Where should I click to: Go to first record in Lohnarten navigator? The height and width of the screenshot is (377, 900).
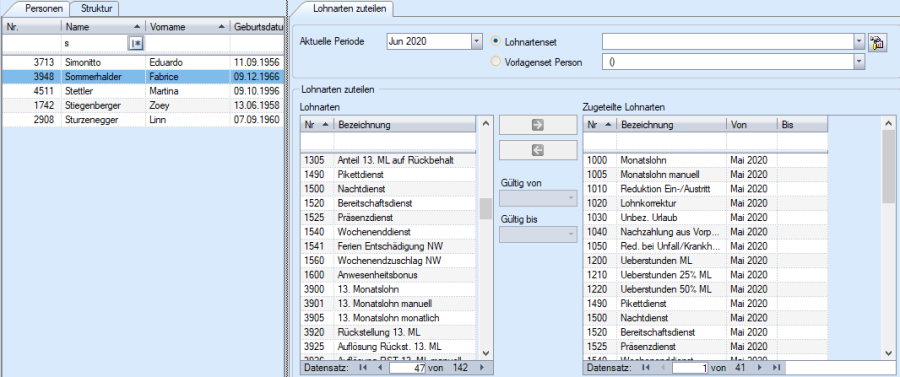tap(363, 367)
